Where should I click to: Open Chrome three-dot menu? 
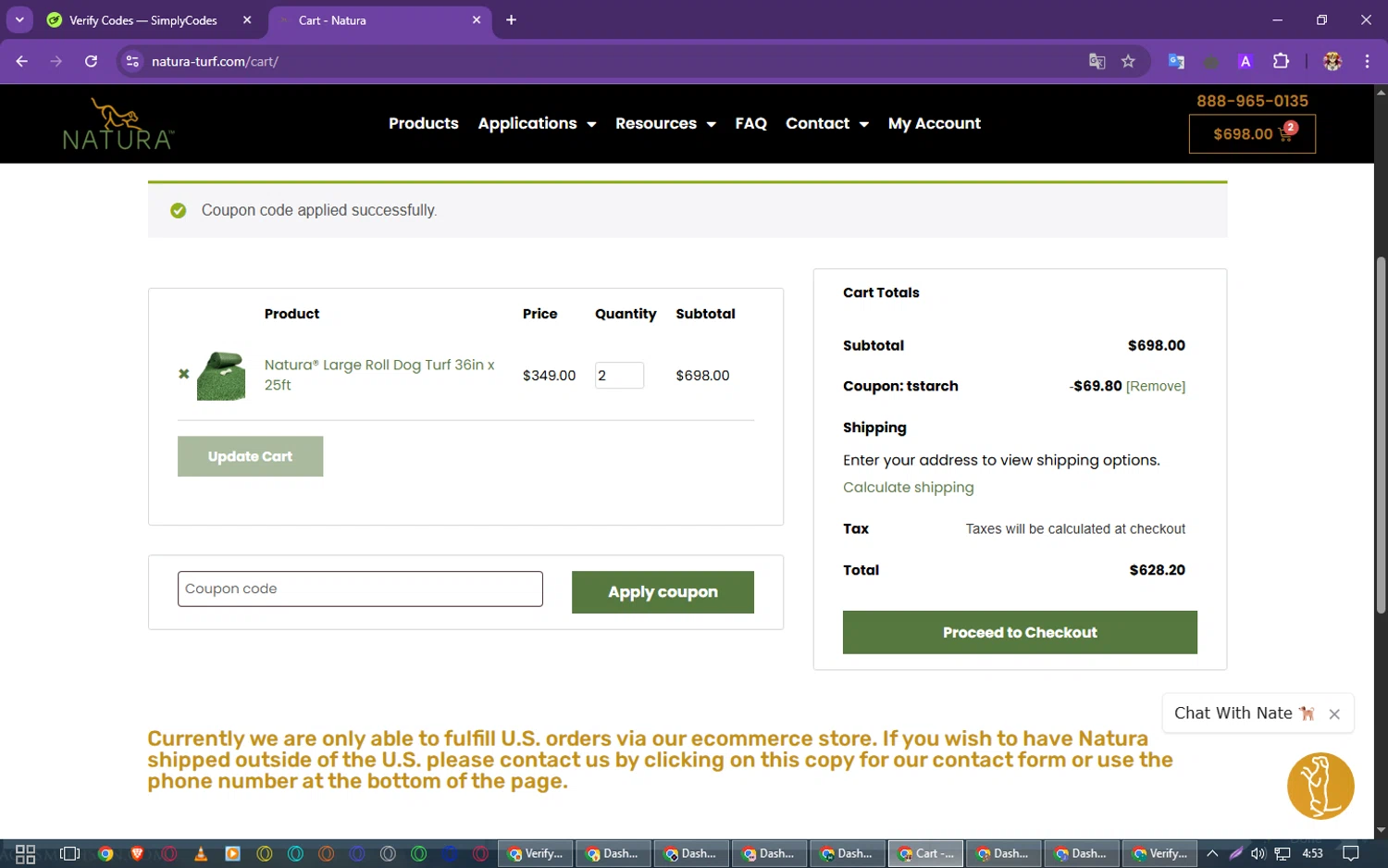1367,61
